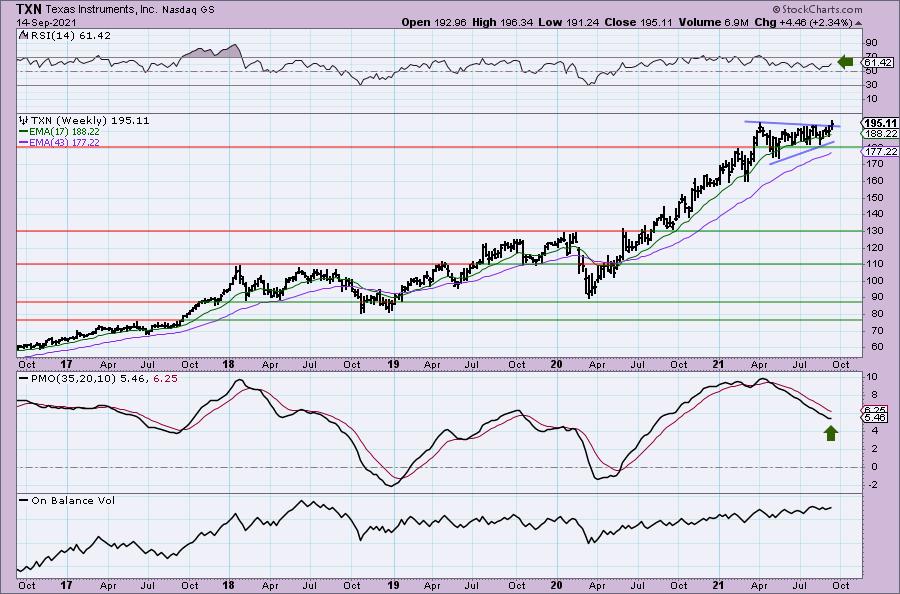Click the Open 192.96 value
This screenshot has height=594, width=900.
(x=434, y=22)
